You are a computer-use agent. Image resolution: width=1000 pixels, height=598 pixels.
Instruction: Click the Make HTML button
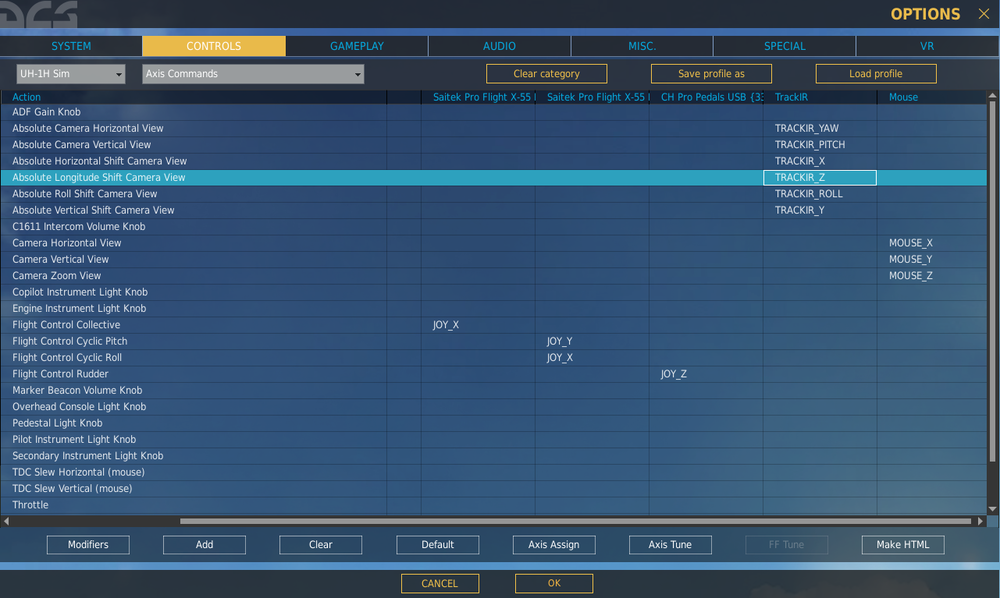[902, 544]
